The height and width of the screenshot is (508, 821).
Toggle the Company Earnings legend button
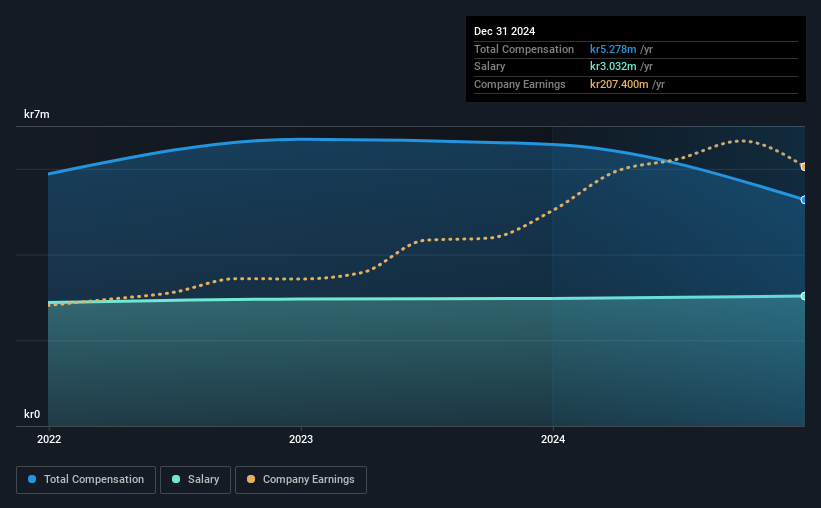[x=301, y=480]
